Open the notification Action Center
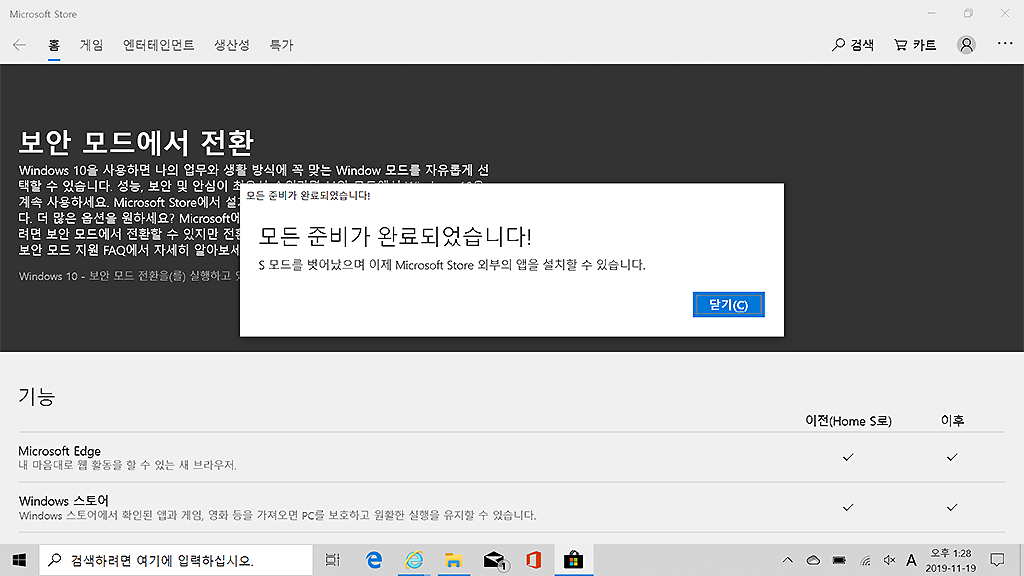 point(996,559)
